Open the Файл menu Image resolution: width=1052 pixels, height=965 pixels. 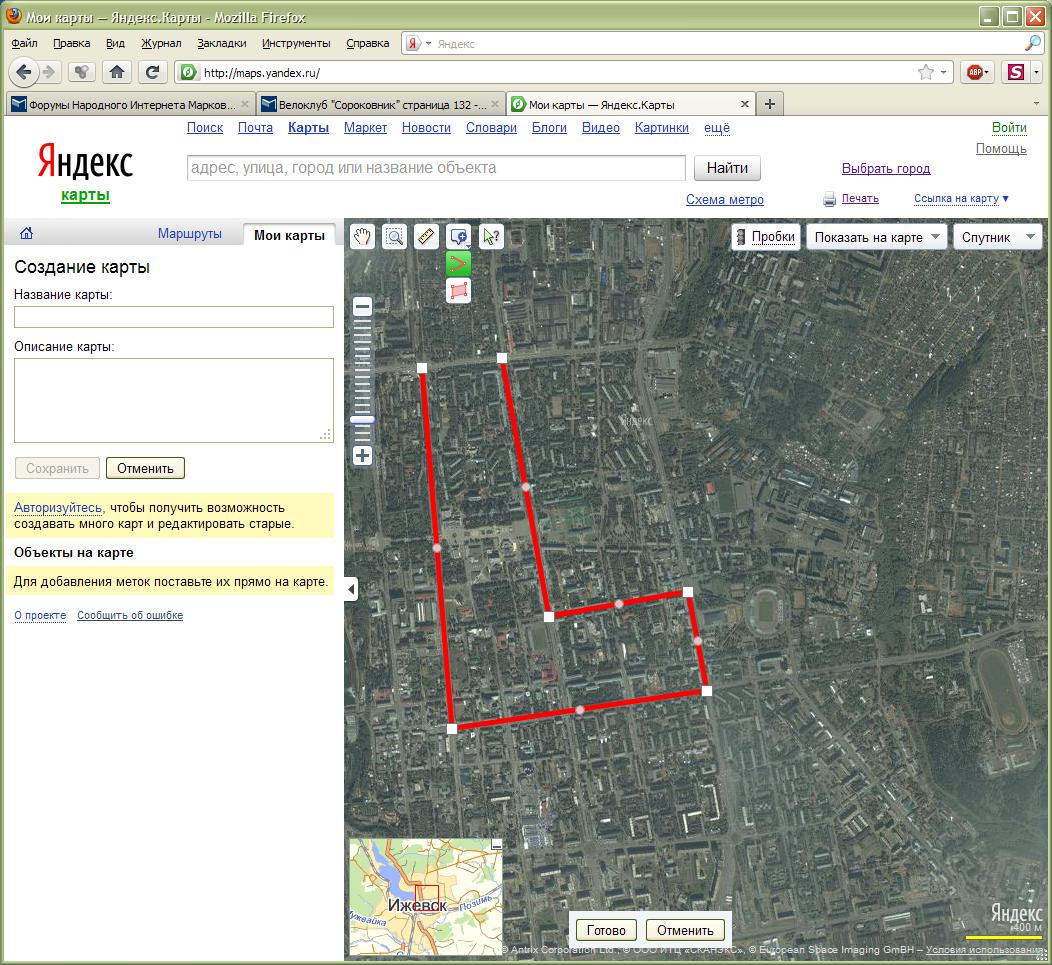24,43
